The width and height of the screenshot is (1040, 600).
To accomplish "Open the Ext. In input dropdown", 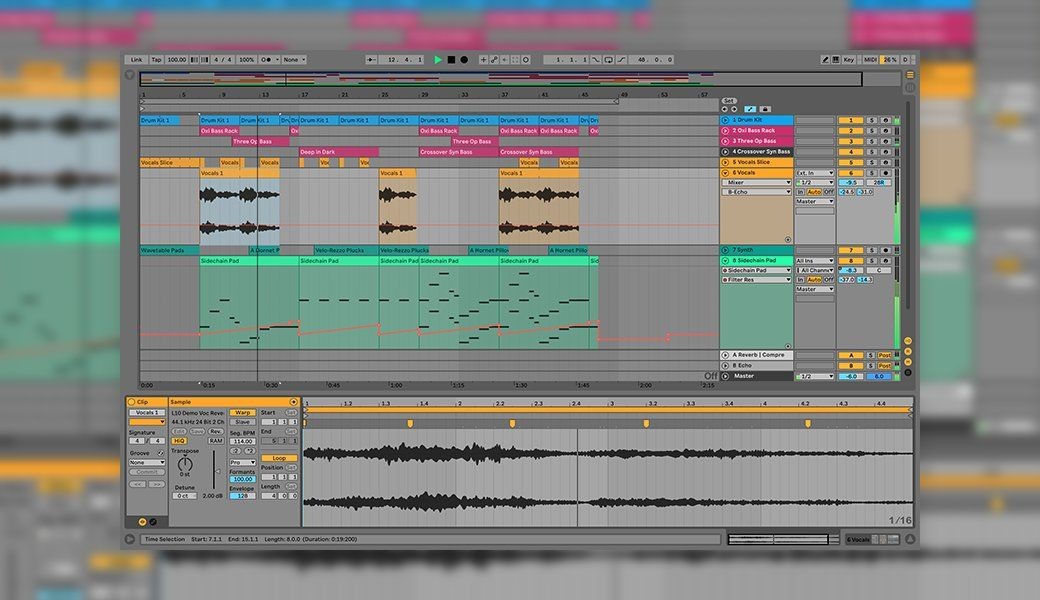I will (x=814, y=173).
